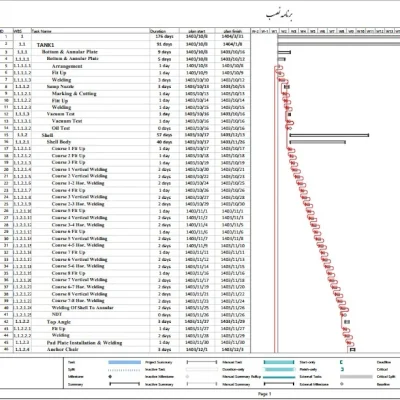This screenshot has width=400, height=400.
Task: Click the Shell Body gray Gantt bar
Action: [x=318, y=142]
